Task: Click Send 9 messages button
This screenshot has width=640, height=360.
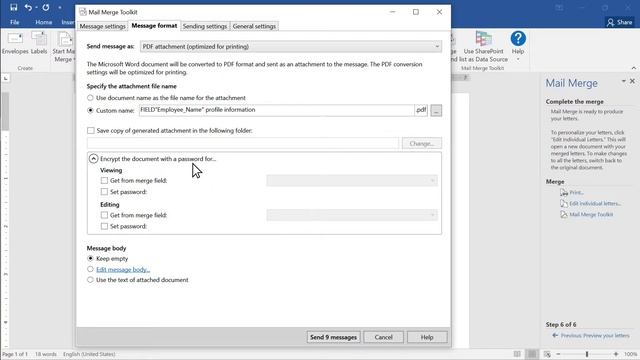Action: 333,337
